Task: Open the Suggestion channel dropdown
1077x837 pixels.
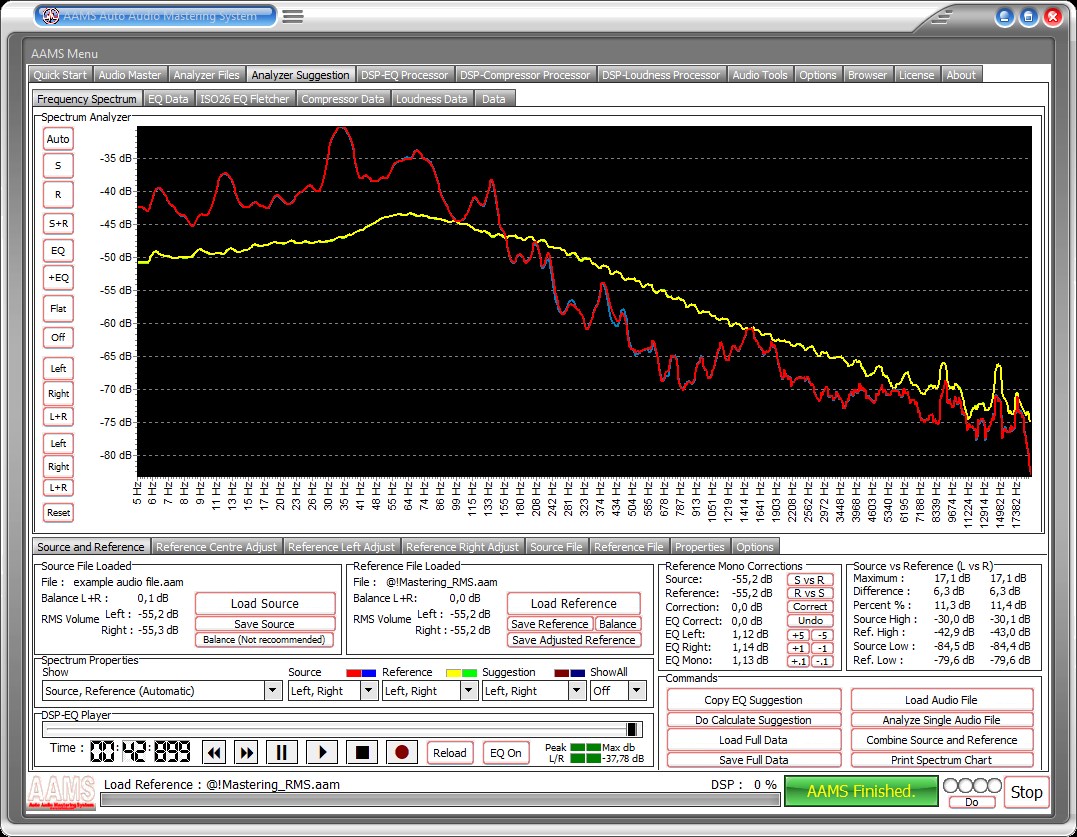Action: point(577,691)
